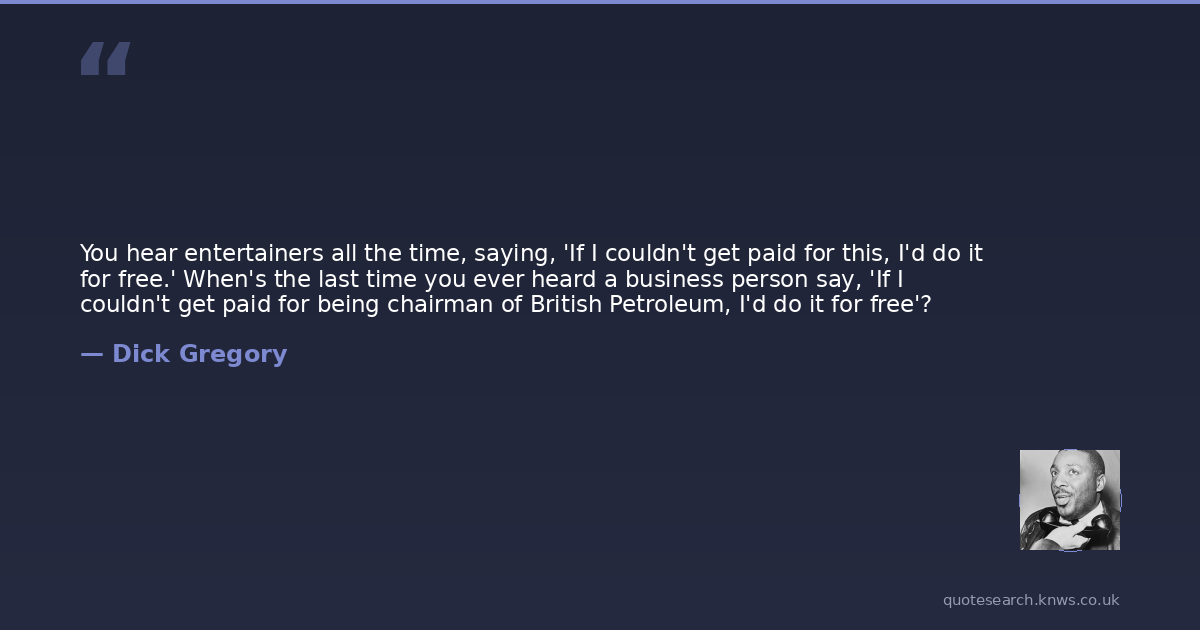Click the large opening quotation mark icon
The image size is (1200, 630).
(105, 58)
